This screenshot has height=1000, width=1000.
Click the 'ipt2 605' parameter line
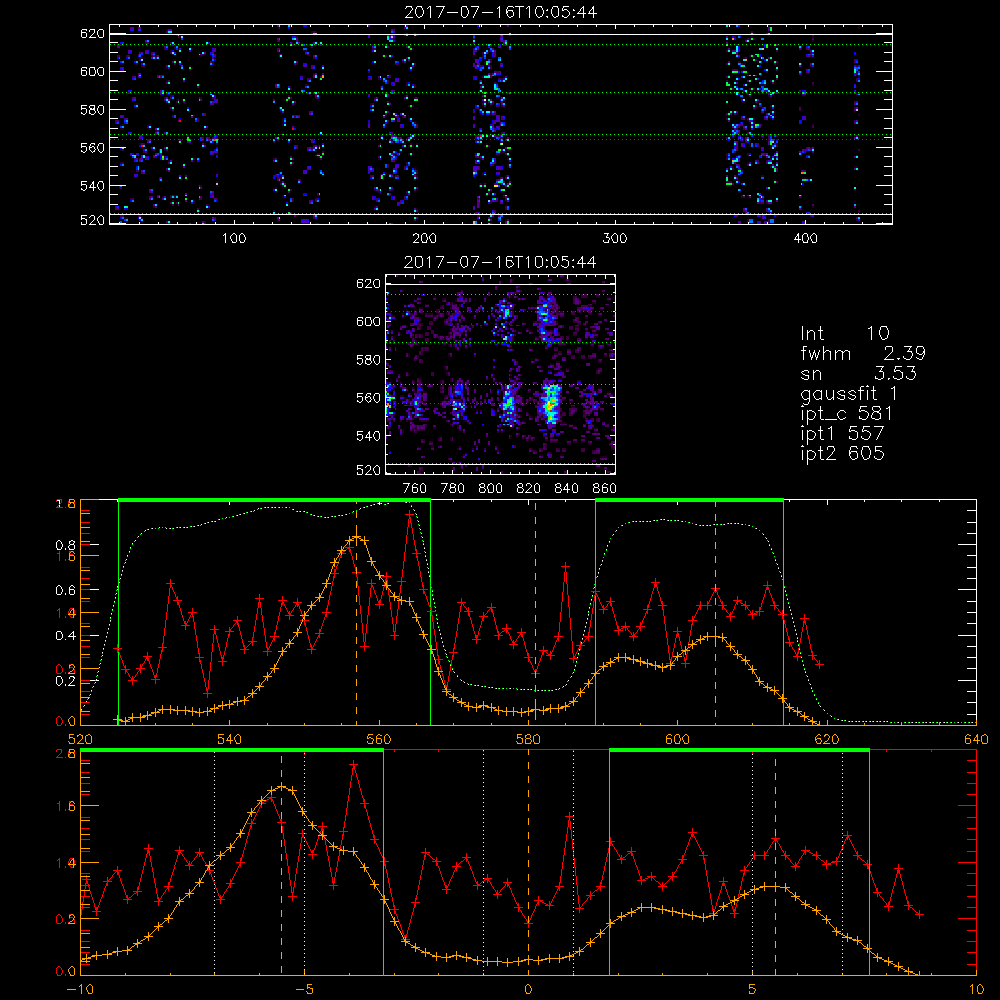842,453
